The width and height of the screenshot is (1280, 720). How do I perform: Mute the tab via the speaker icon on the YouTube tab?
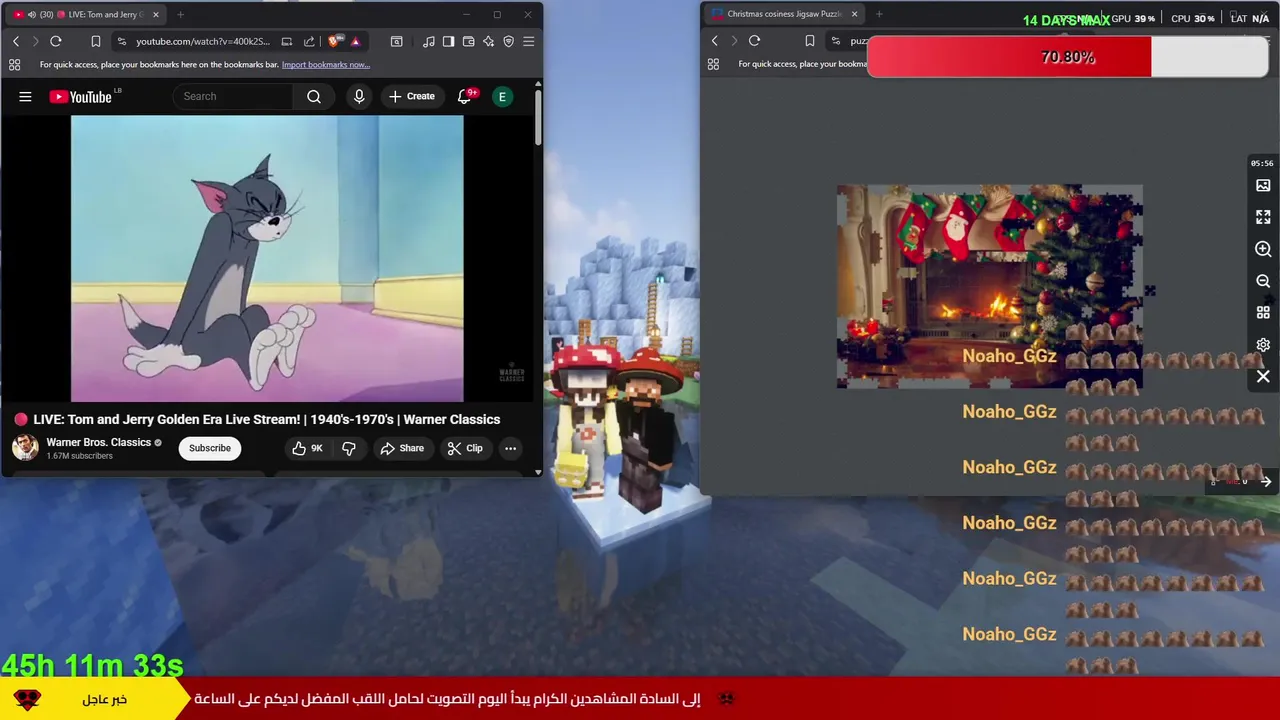(x=32, y=15)
